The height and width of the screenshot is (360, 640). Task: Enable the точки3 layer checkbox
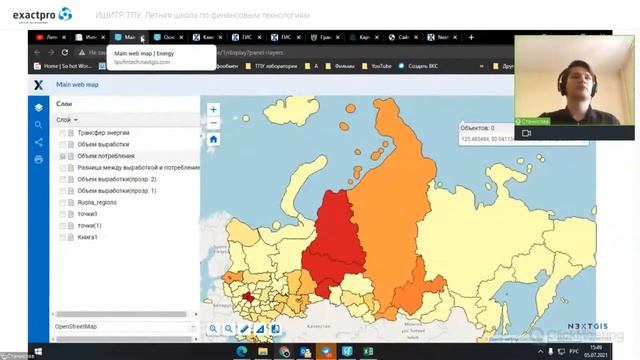pyautogui.click(x=62, y=214)
